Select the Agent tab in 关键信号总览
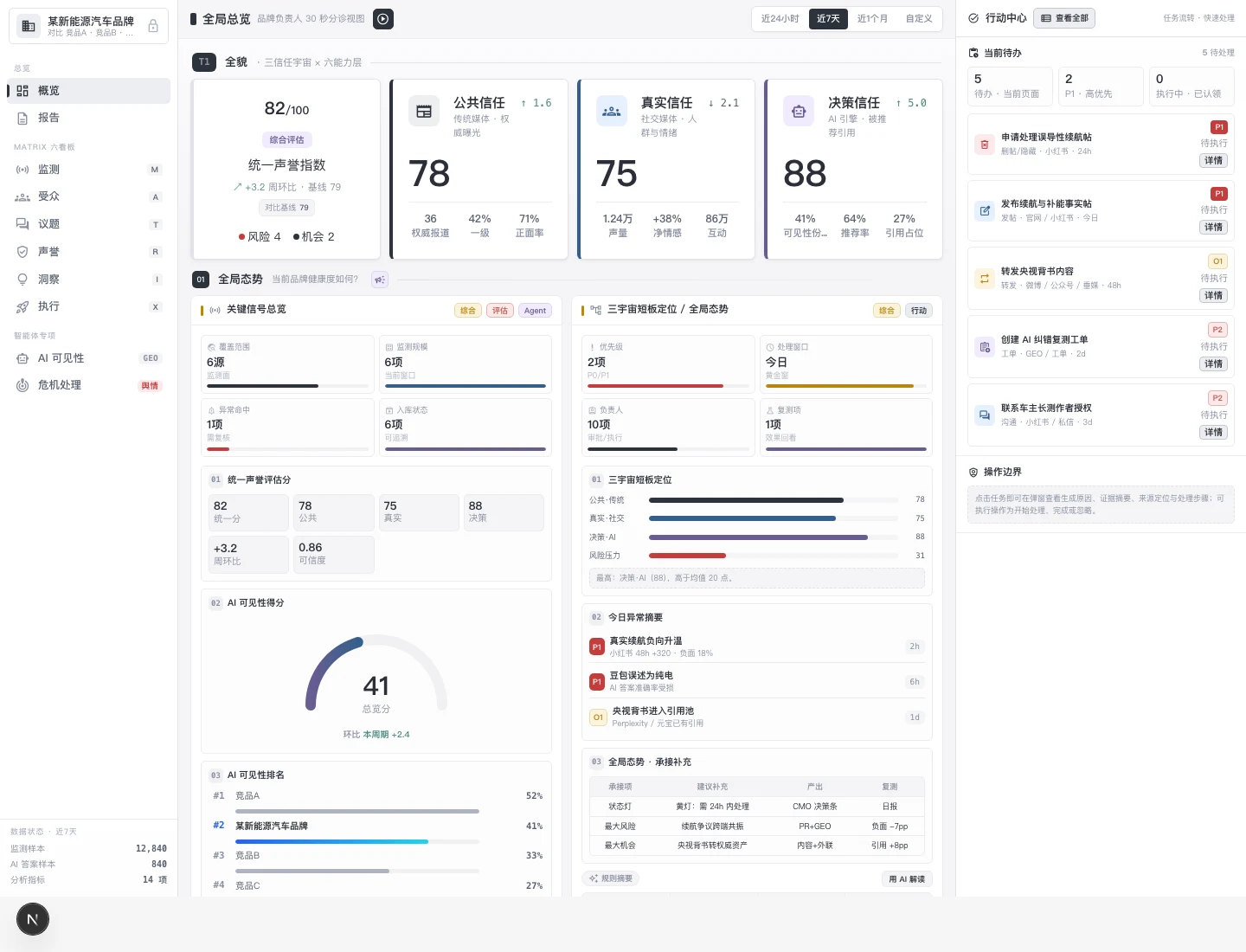This screenshot has height=952, width=1246. (535, 311)
